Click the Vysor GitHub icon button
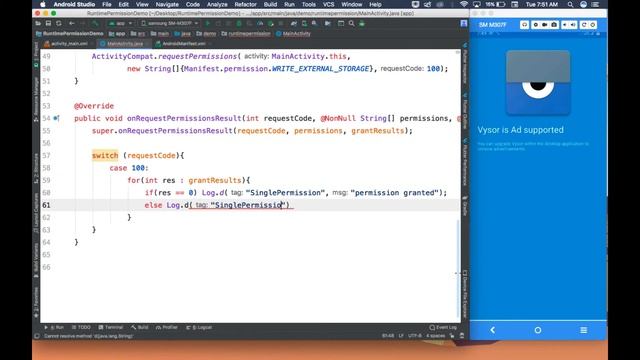 [x=524, y=25]
